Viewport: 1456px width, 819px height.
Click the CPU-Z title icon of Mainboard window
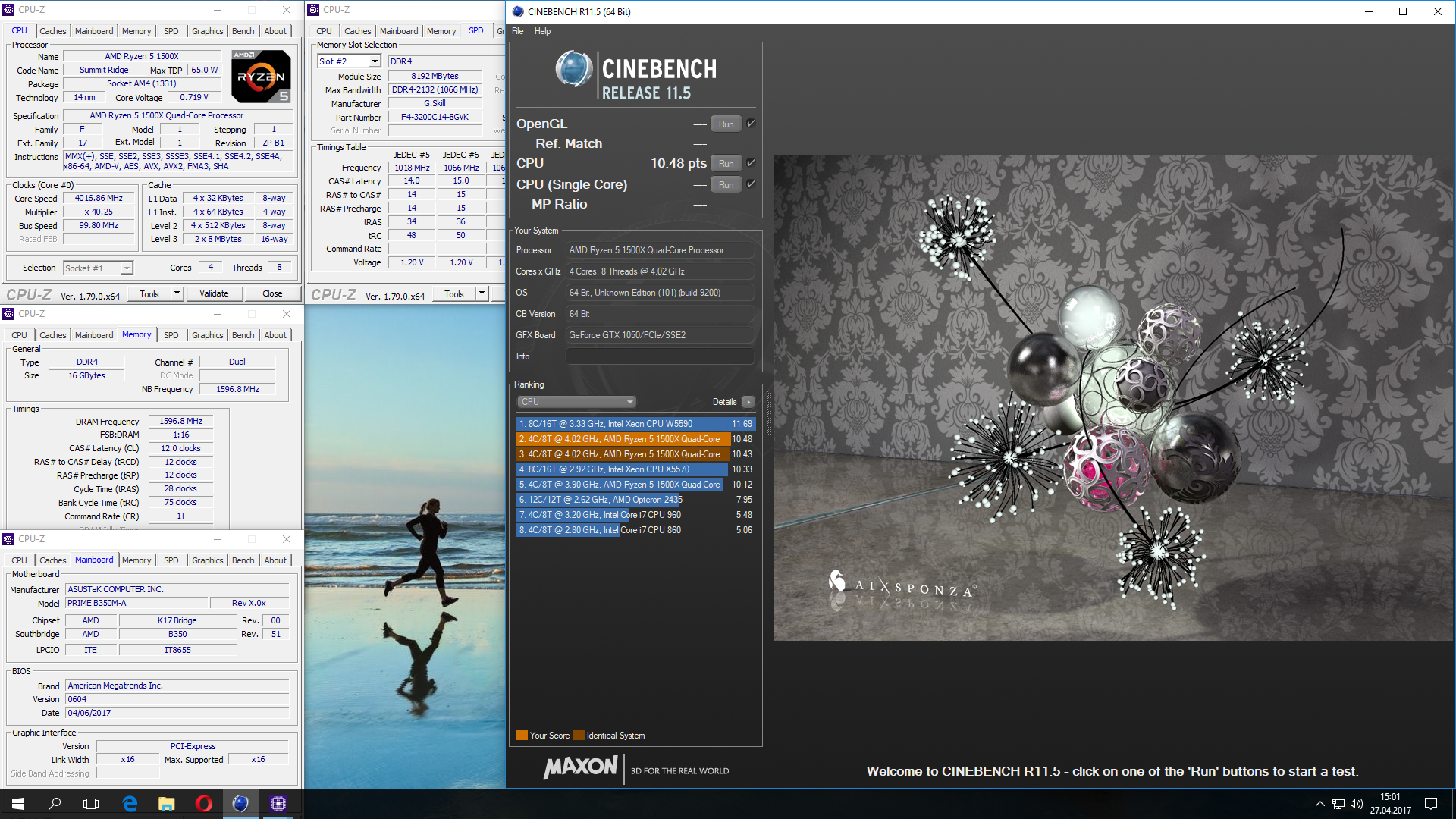coord(9,539)
